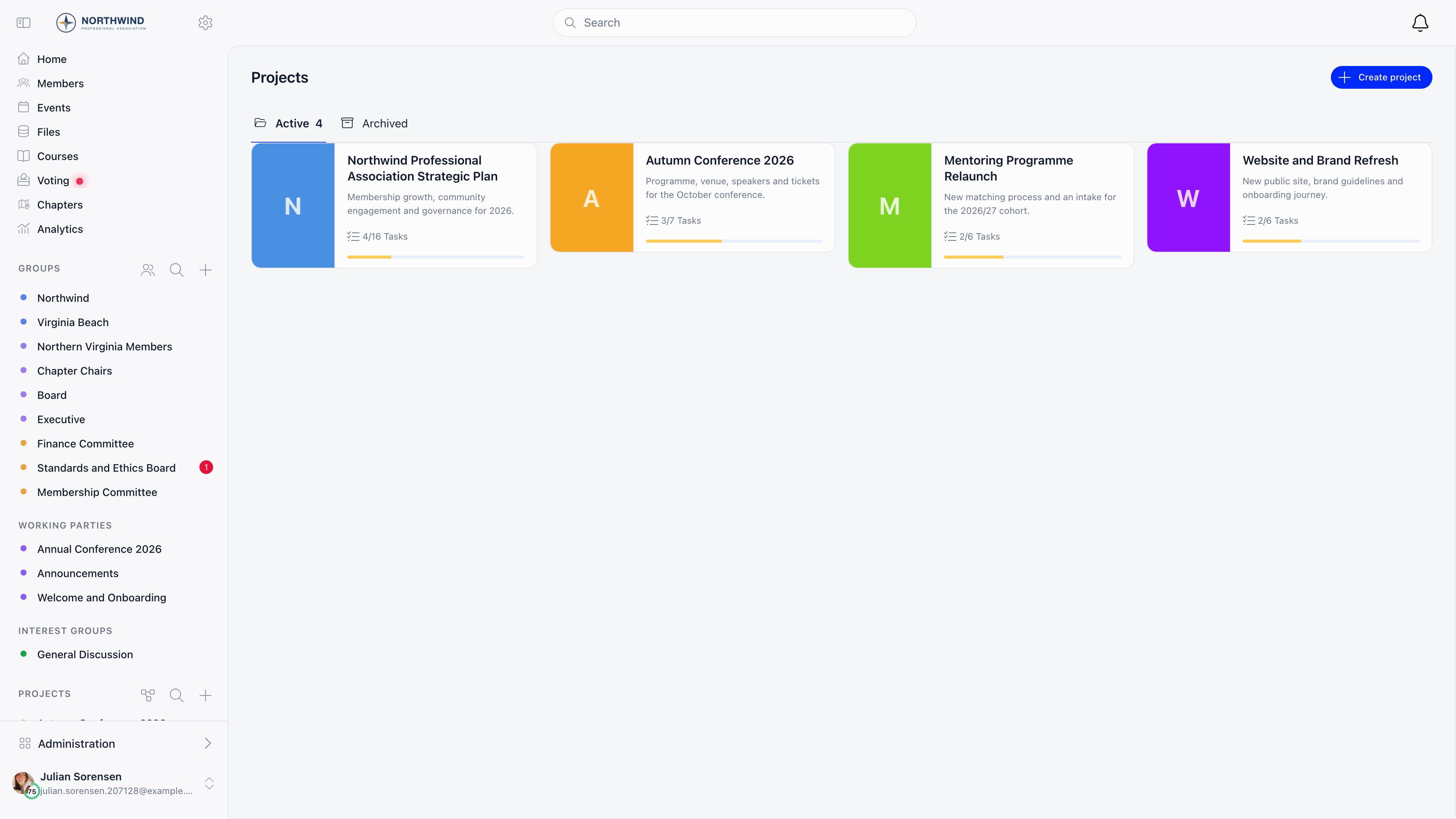Open Announcements working party

pos(114,573)
